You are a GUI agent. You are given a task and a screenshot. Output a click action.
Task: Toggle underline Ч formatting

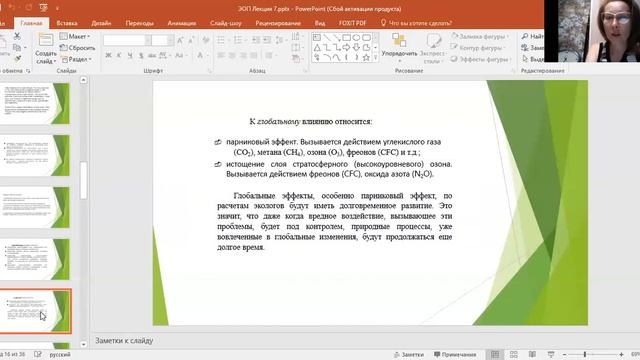tap(130, 55)
